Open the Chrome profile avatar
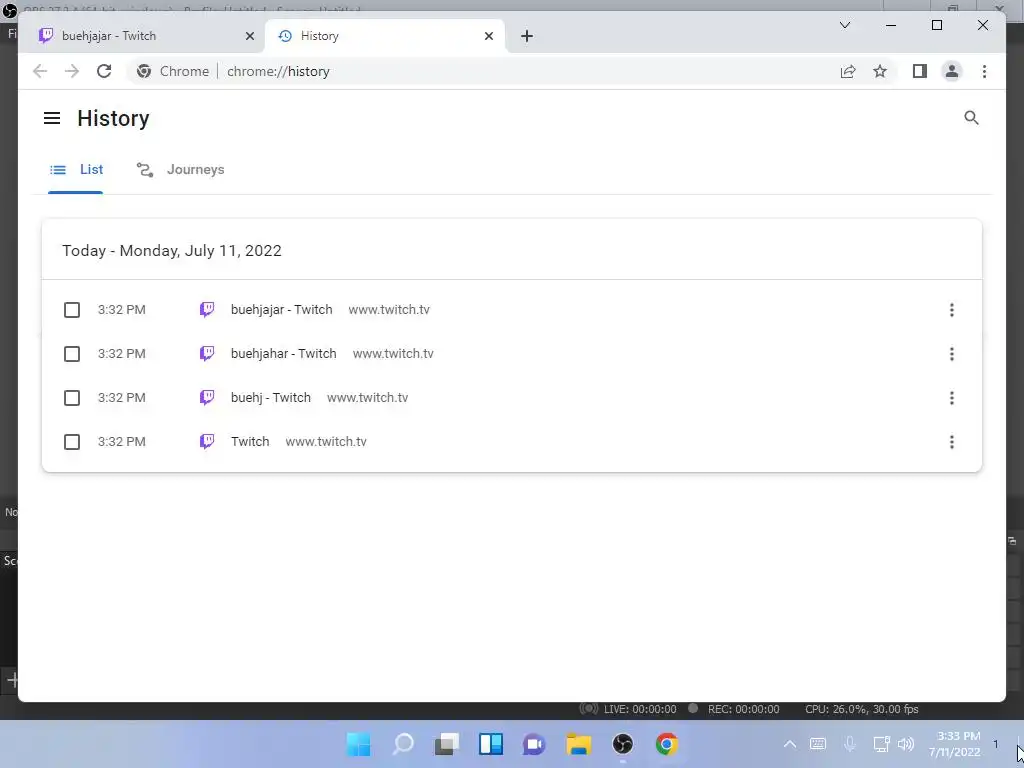 (x=952, y=71)
